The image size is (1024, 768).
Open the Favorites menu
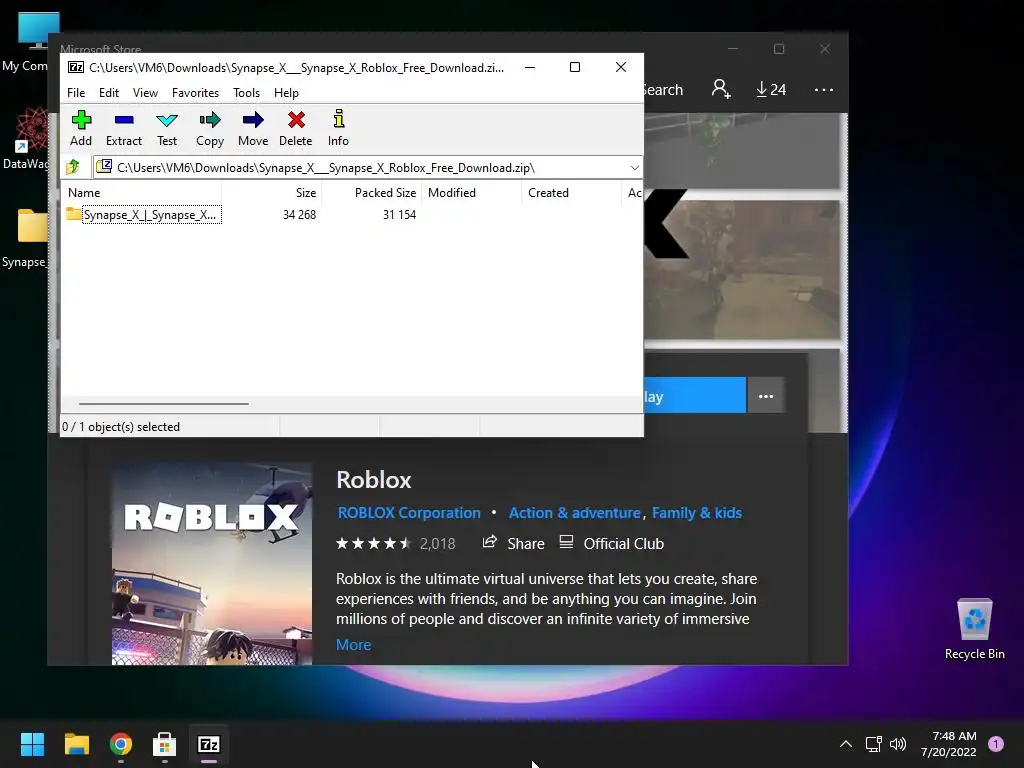[195, 93]
